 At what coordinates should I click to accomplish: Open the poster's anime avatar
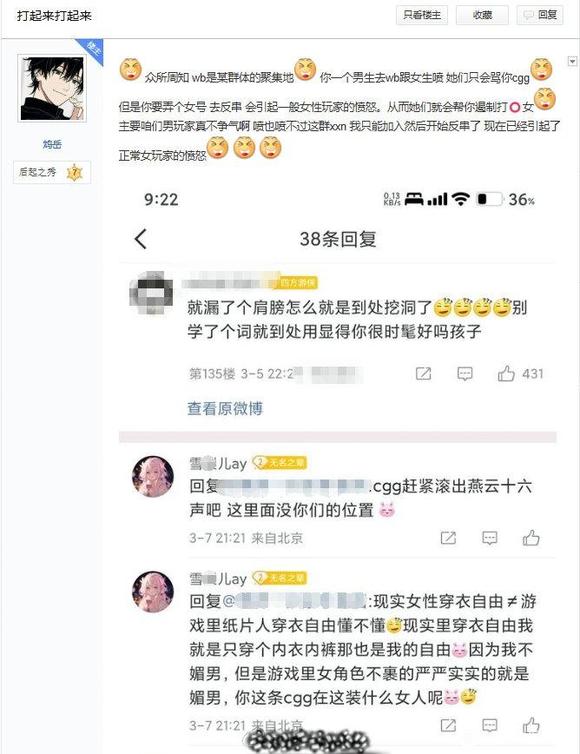[x=52, y=88]
